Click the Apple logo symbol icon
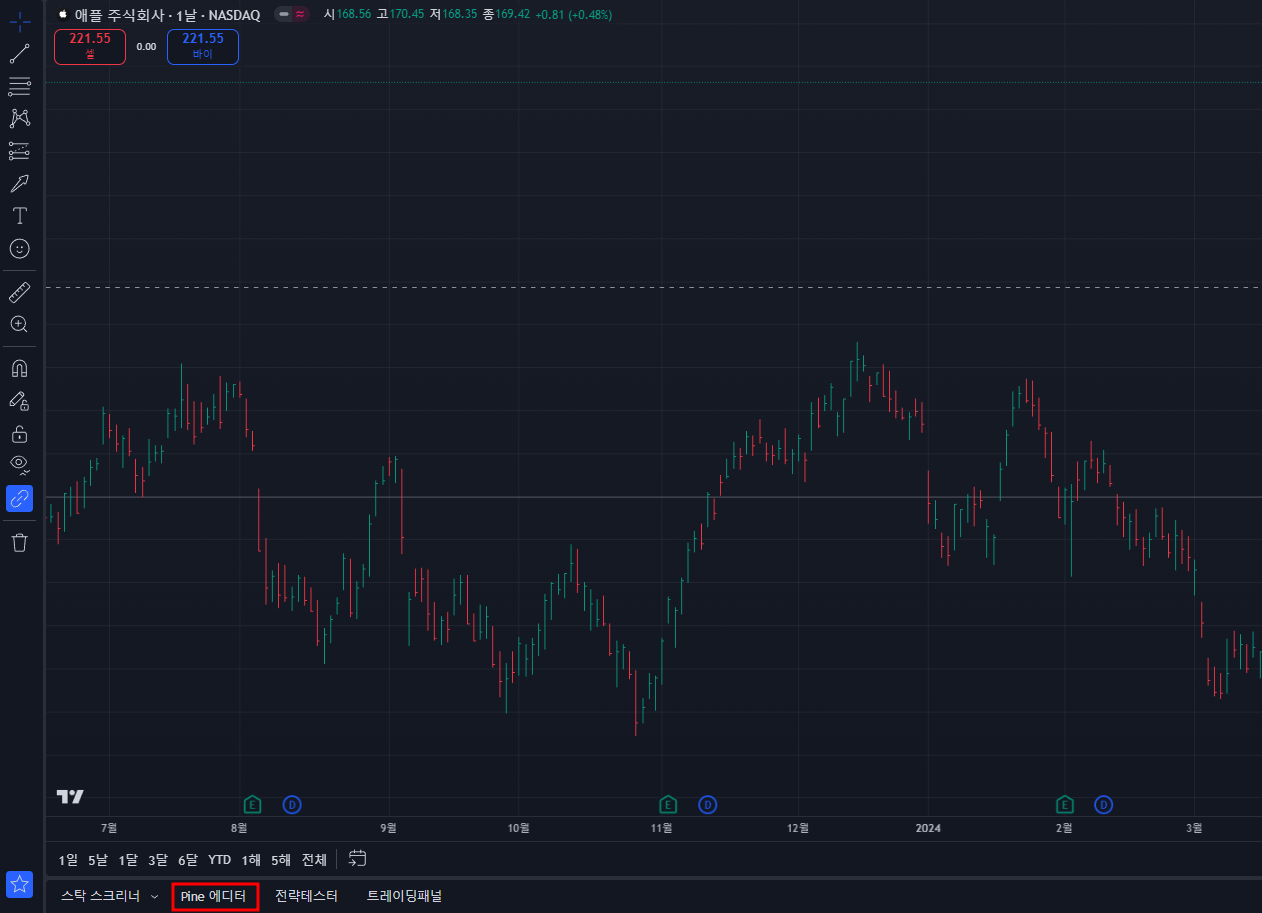The image size is (1262, 913). tap(63, 15)
